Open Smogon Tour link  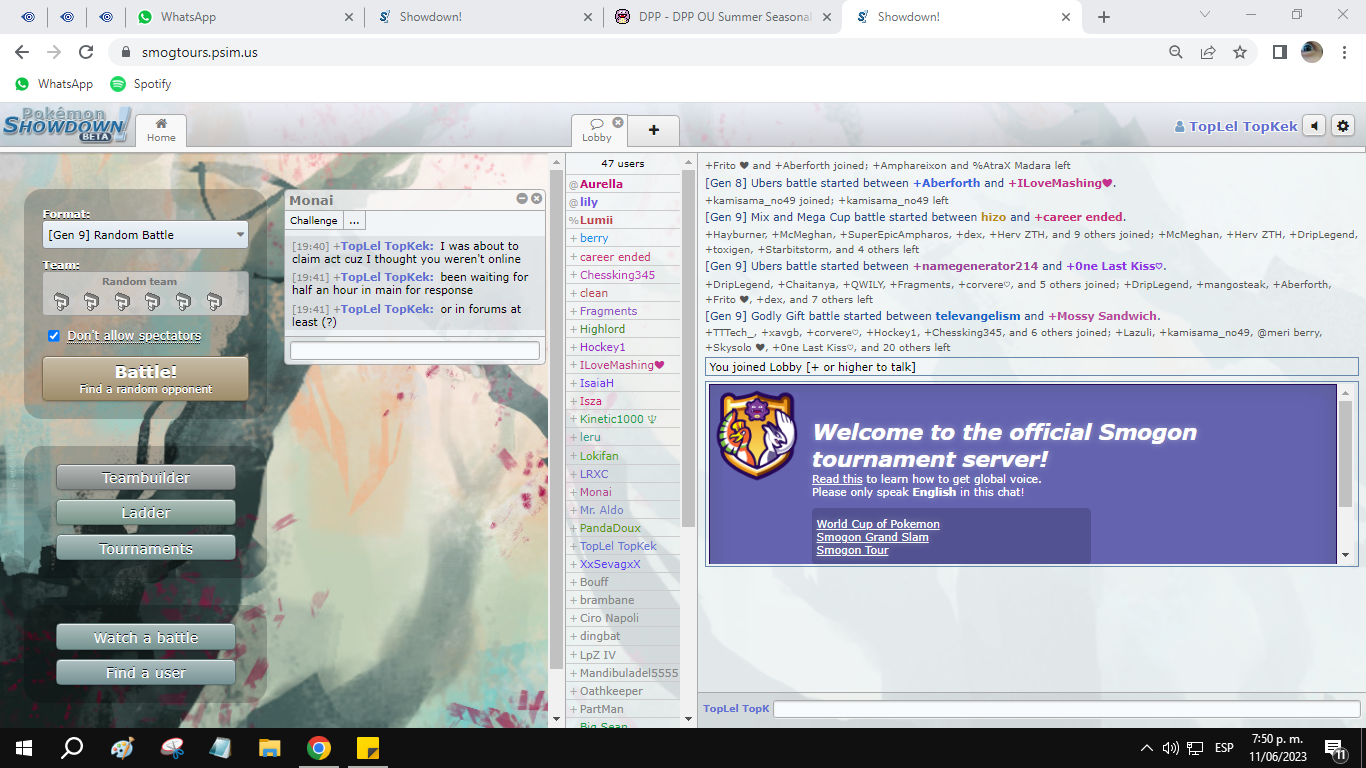852,550
